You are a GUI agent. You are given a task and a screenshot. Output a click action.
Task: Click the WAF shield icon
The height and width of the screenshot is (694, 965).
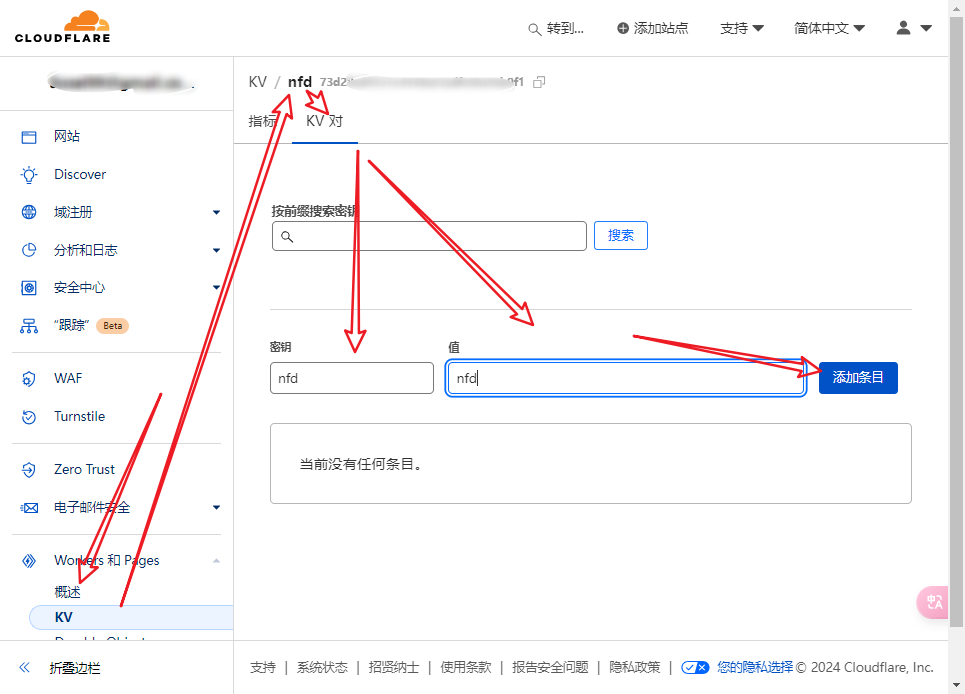point(29,378)
